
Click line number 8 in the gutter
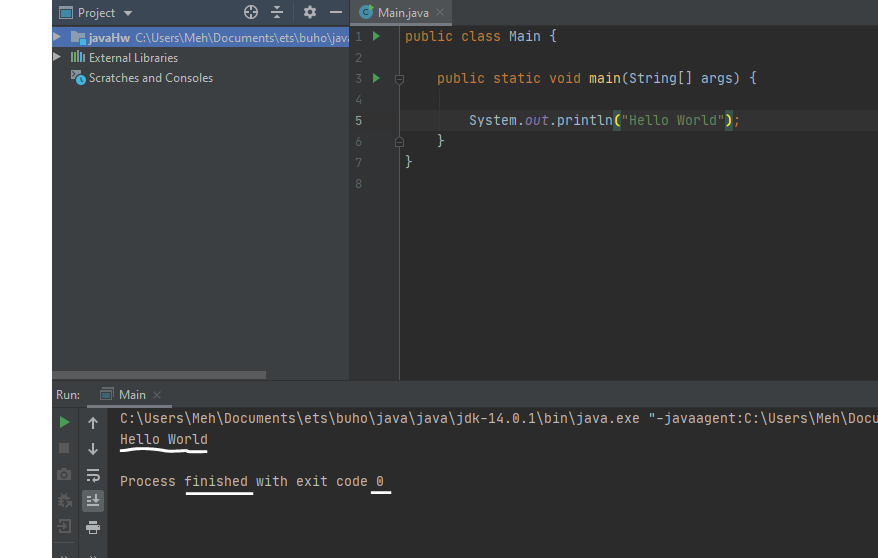[x=358, y=184]
